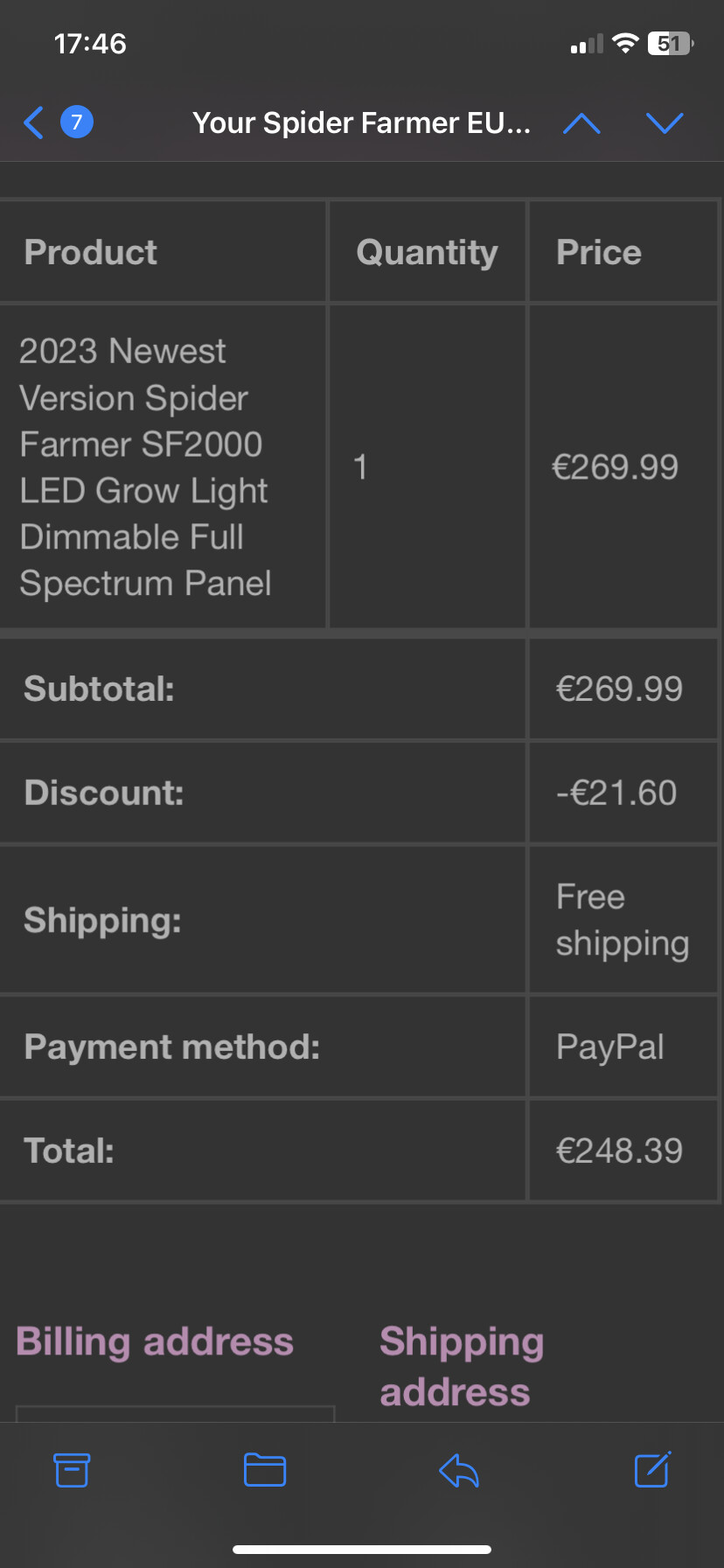Reply using the reply arrow icon

pos(459,1470)
